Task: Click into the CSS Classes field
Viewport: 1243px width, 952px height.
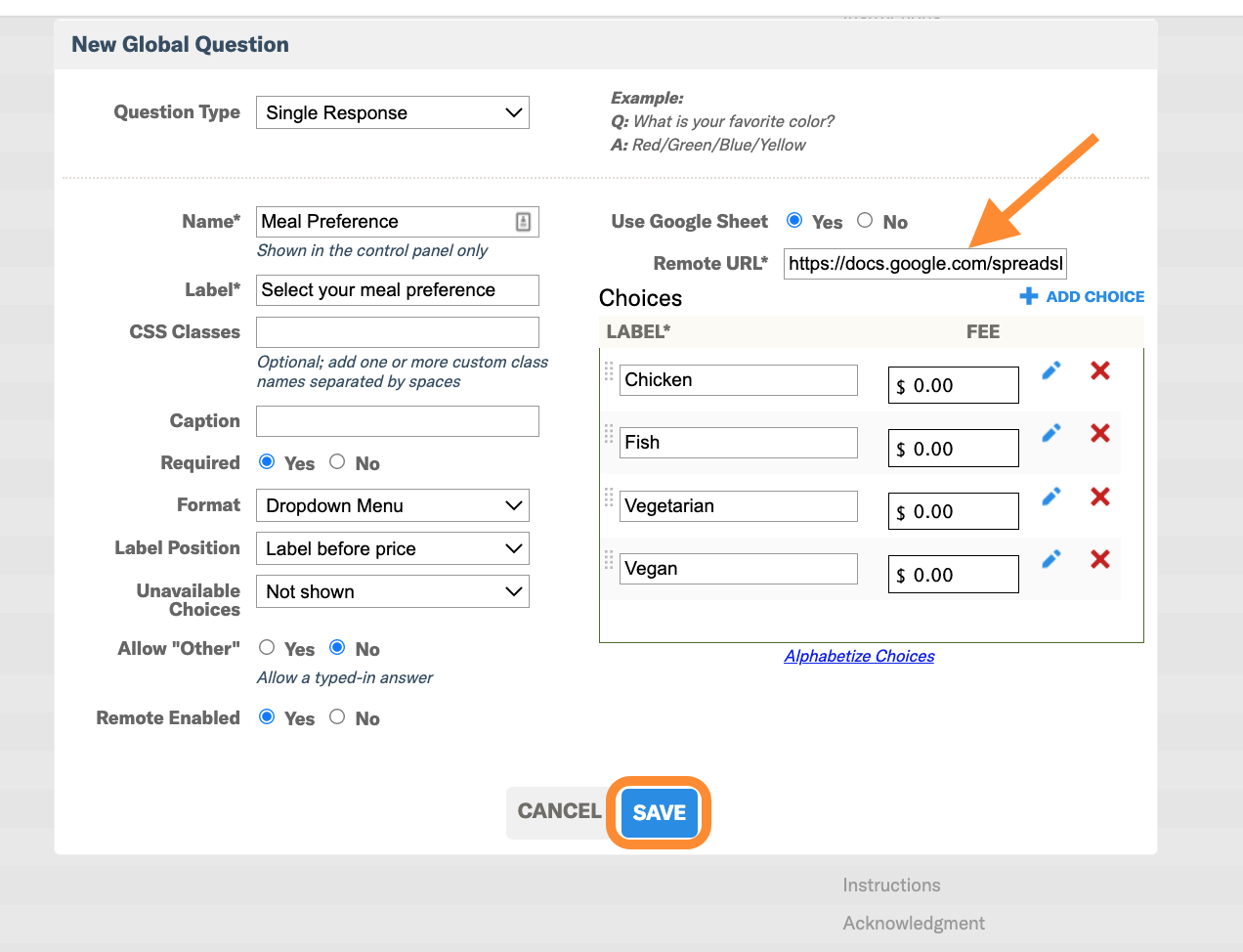Action: click(x=398, y=332)
